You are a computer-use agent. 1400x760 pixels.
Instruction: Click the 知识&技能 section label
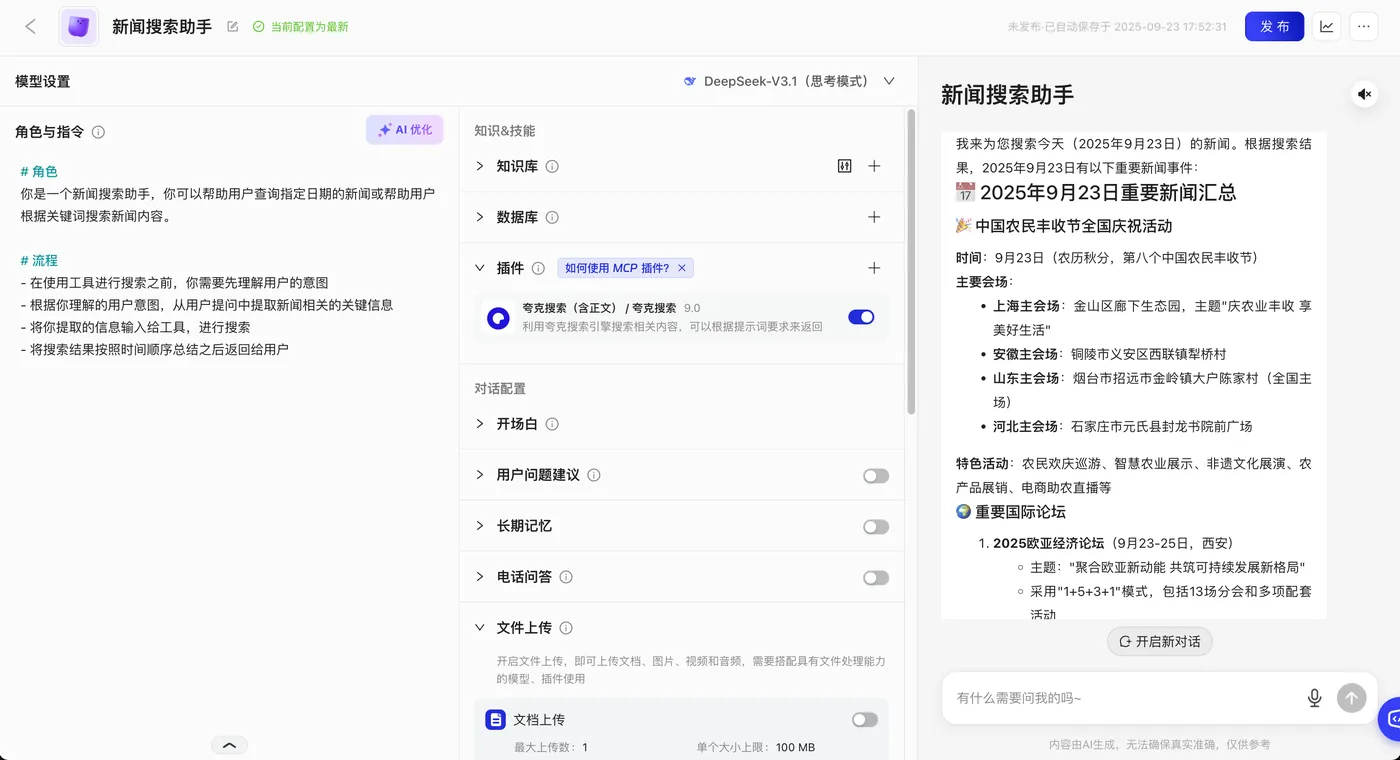click(x=505, y=131)
